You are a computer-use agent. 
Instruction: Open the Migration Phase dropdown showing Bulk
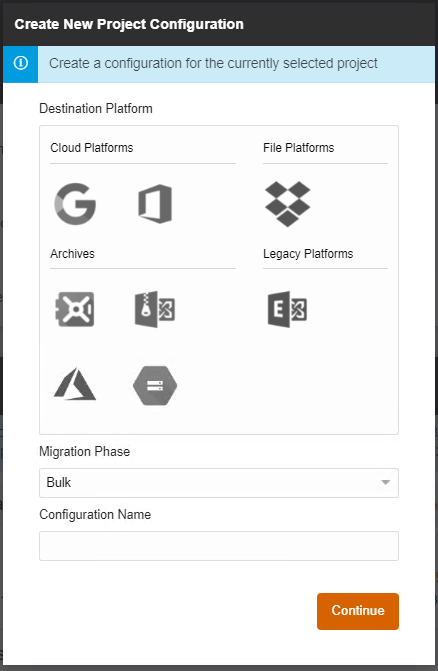tap(219, 483)
